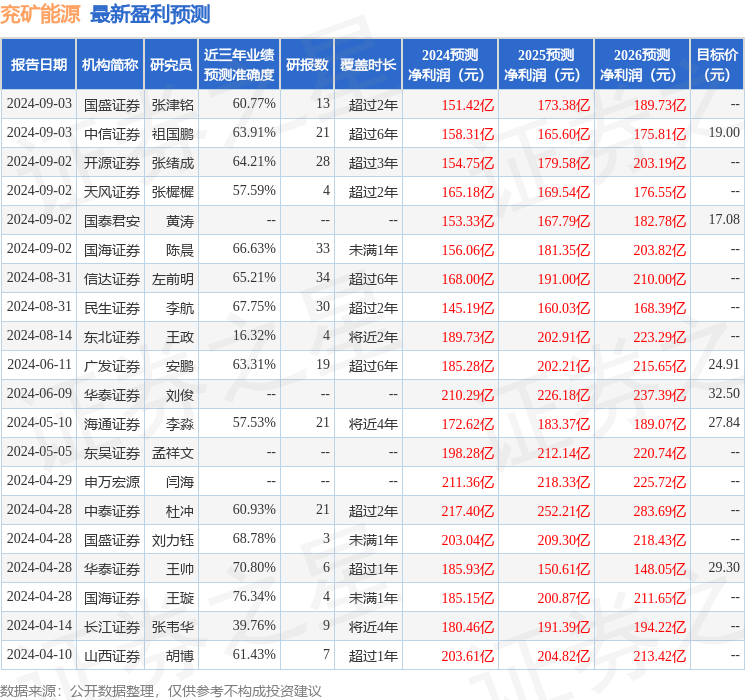The height and width of the screenshot is (700, 745).
Task: Click 2025 profit value 150.61亿
Action: coord(564,569)
